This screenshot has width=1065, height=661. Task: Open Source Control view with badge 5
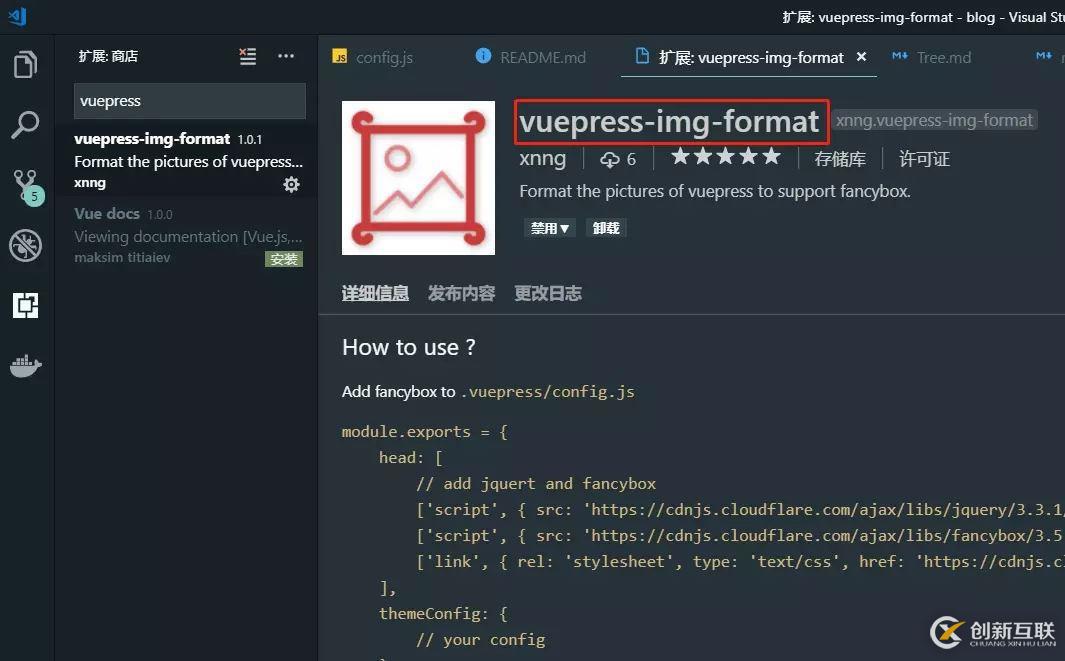tap(27, 187)
